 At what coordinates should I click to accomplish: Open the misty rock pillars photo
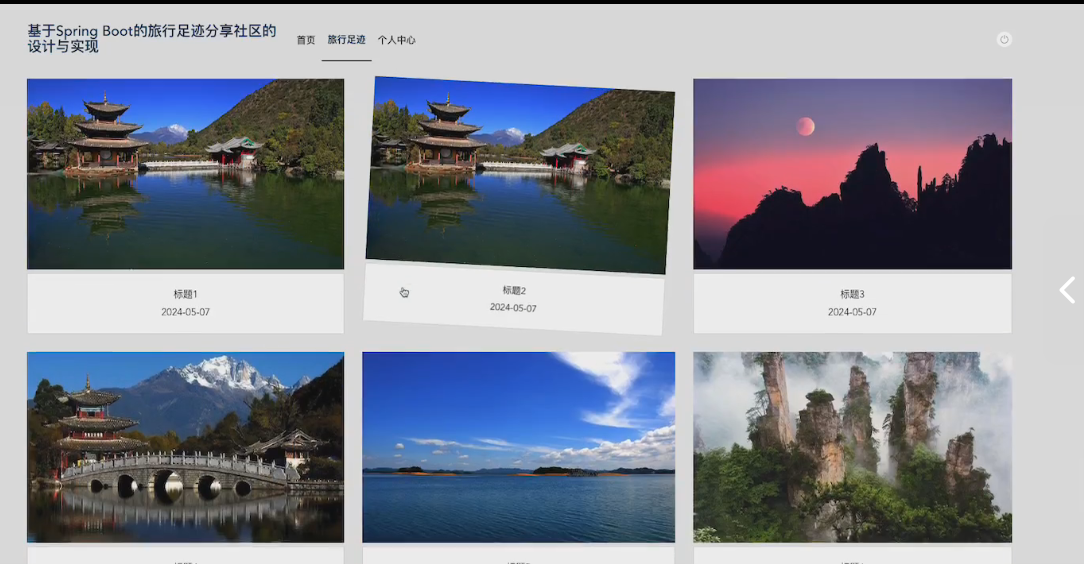(x=852, y=447)
